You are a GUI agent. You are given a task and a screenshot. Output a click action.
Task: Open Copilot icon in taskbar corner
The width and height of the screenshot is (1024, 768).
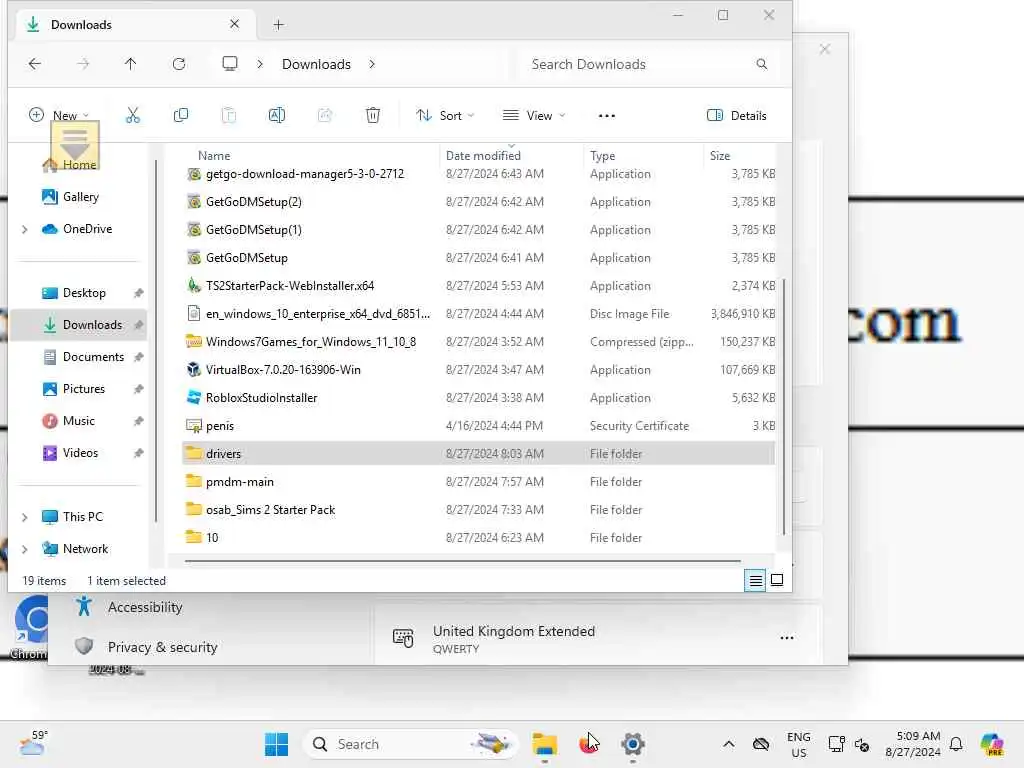[x=992, y=744]
